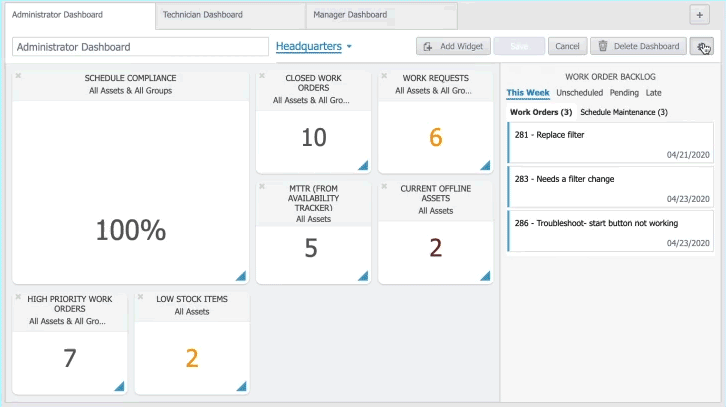Click the blue corner handle of MTTR widget

(x=363, y=276)
